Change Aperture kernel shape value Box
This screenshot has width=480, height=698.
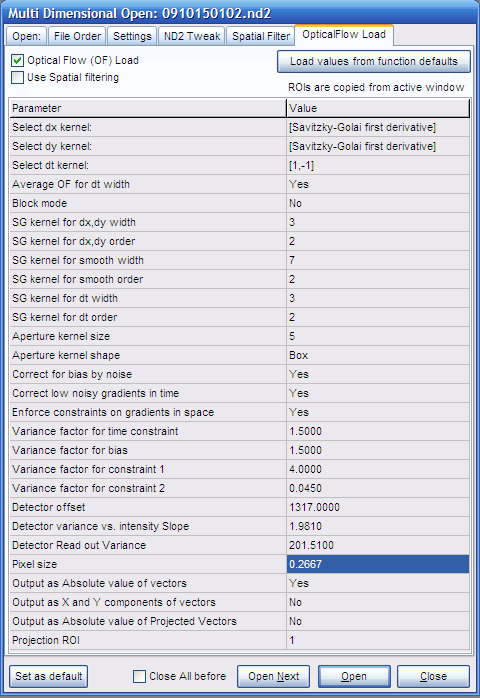[x=378, y=355]
